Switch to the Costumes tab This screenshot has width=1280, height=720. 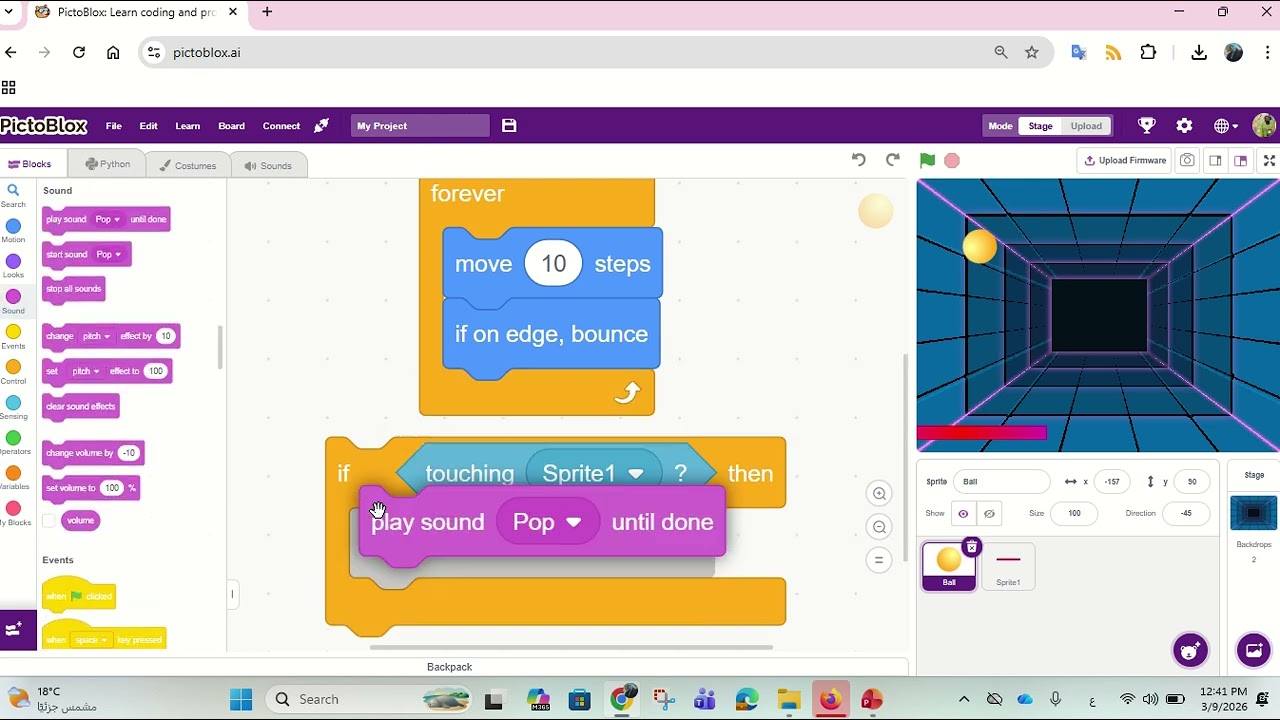[x=187, y=165]
